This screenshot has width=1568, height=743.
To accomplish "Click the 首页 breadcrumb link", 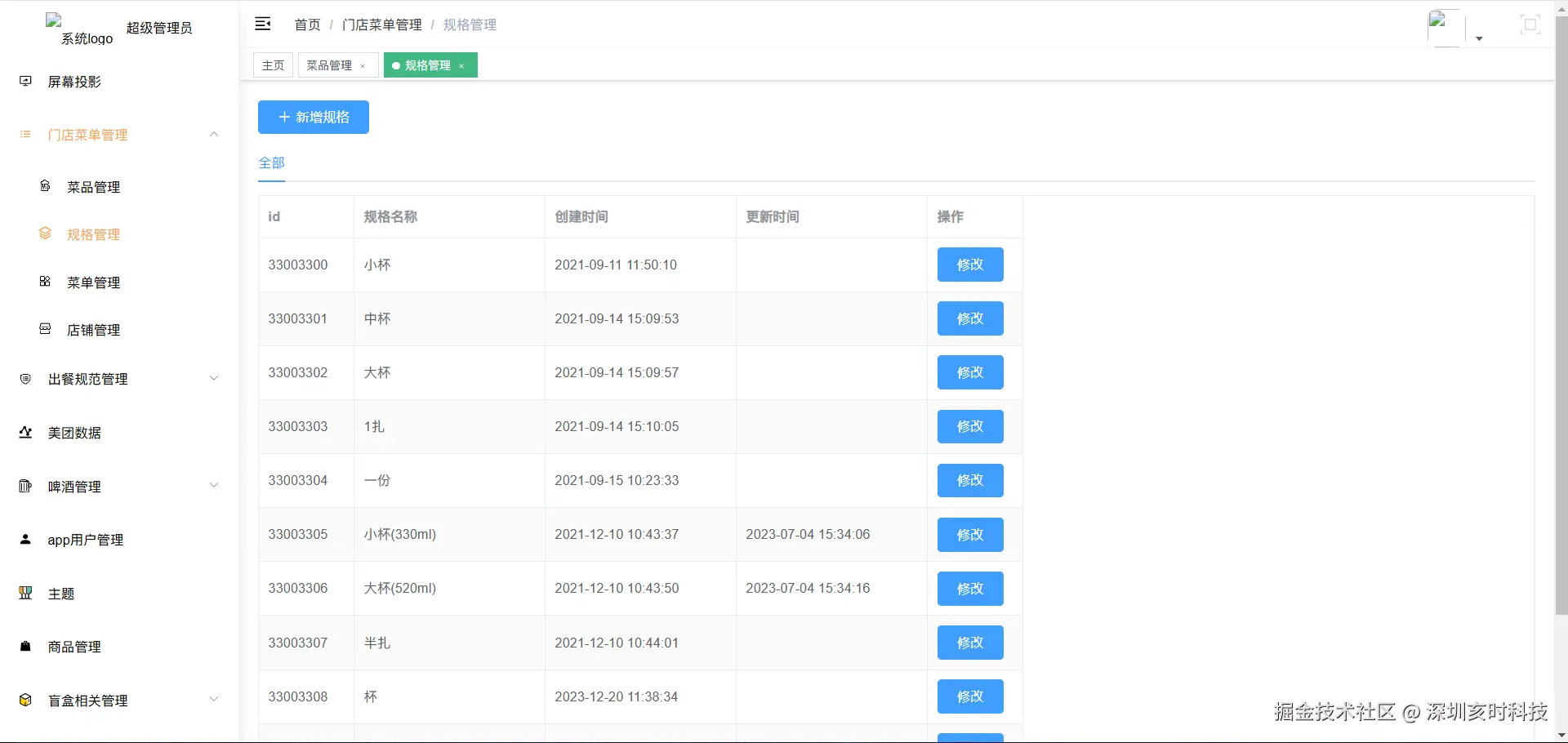I will [308, 24].
